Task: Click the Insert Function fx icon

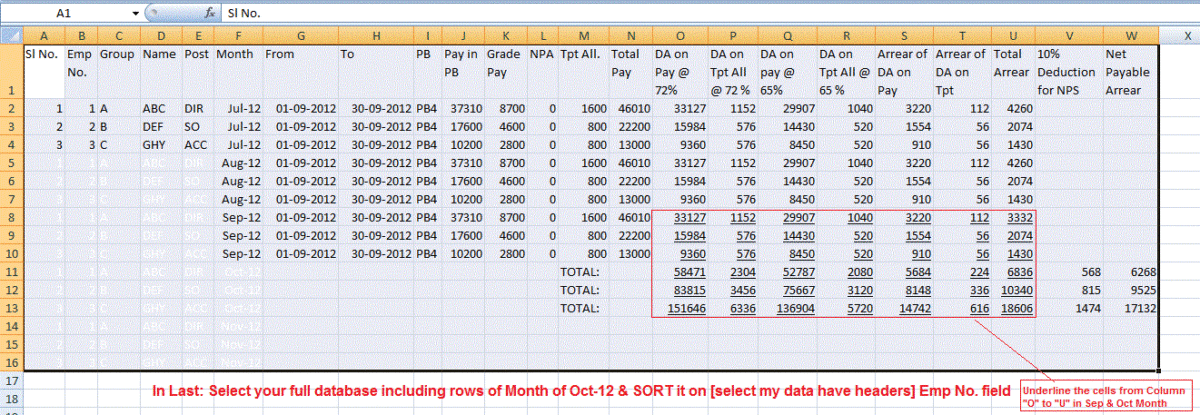Action: pyautogui.click(x=209, y=14)
